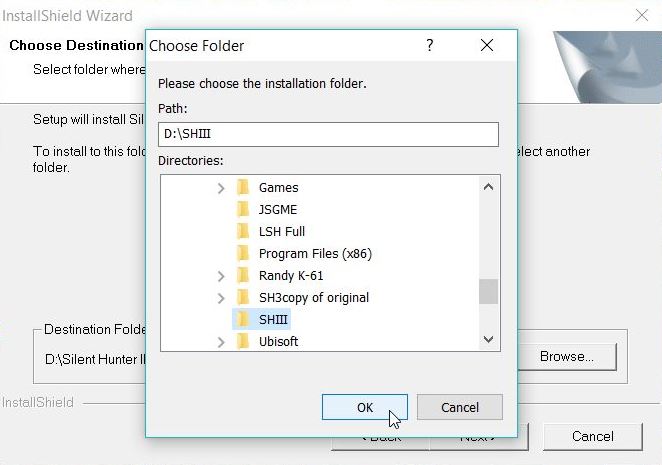Click the Program Files (x86) folder icon

[243, 253]
